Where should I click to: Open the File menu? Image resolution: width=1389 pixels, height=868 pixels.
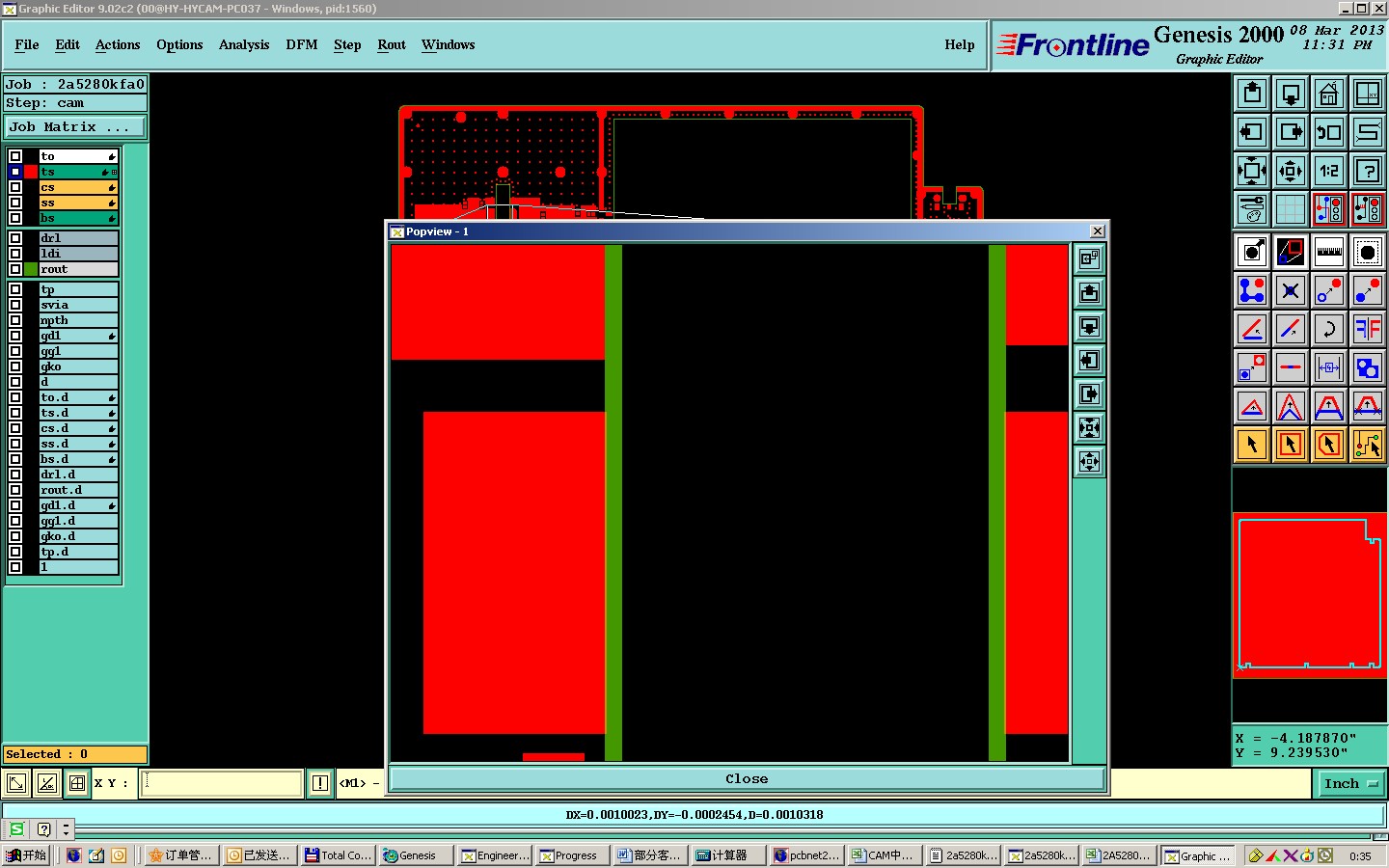click(27, 44)
